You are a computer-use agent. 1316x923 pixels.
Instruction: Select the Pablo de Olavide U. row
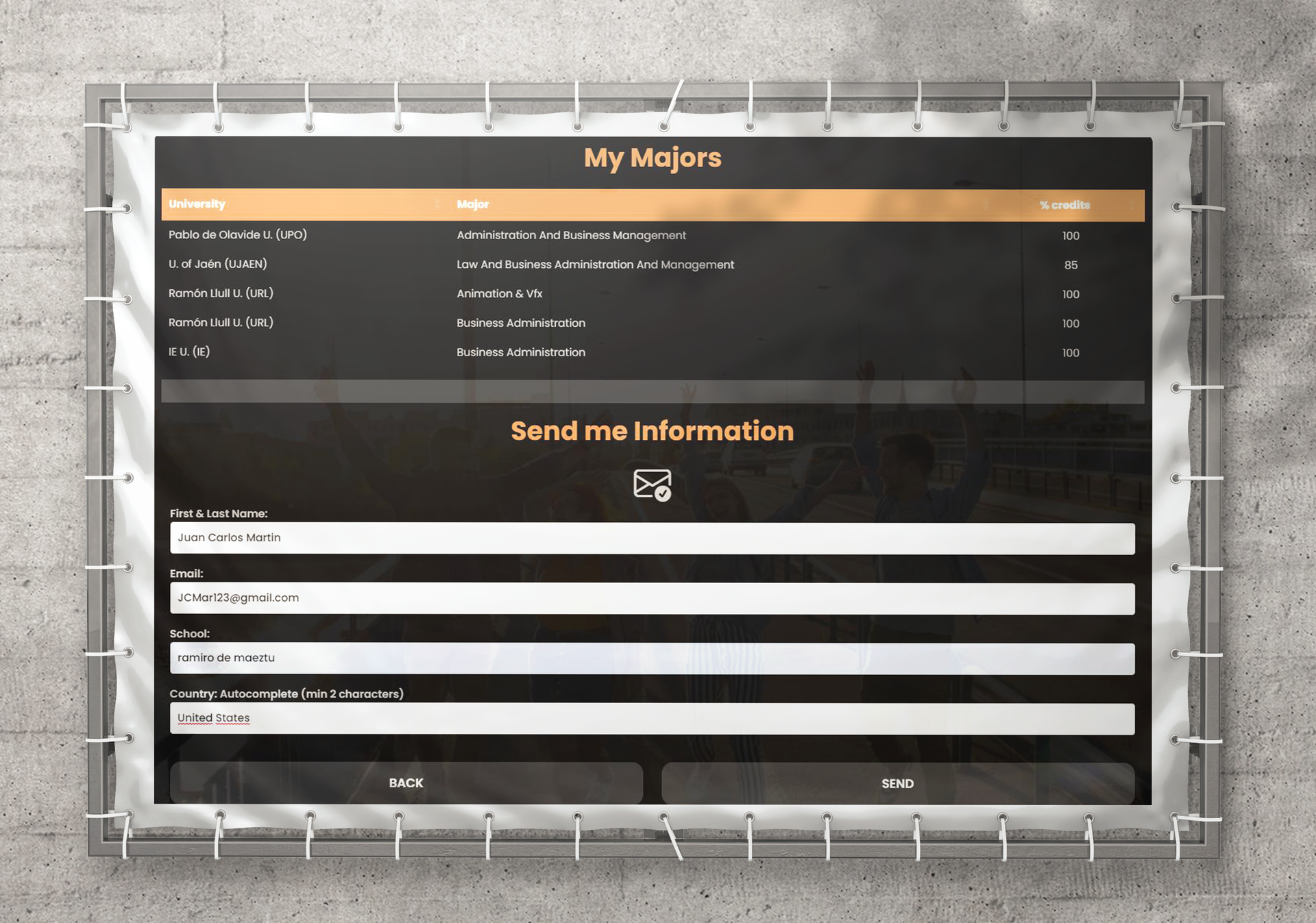pos(238,235)
